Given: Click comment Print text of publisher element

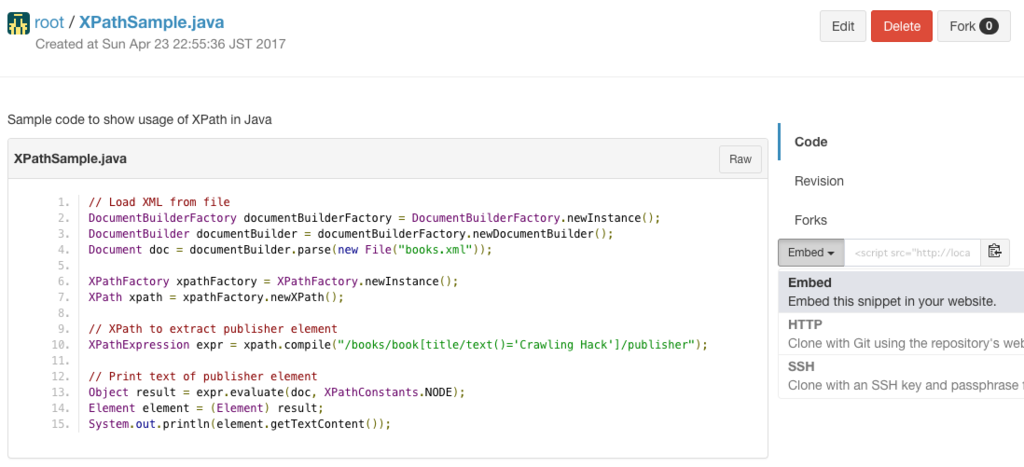Looking at the screenshot, I should [202, 377].
